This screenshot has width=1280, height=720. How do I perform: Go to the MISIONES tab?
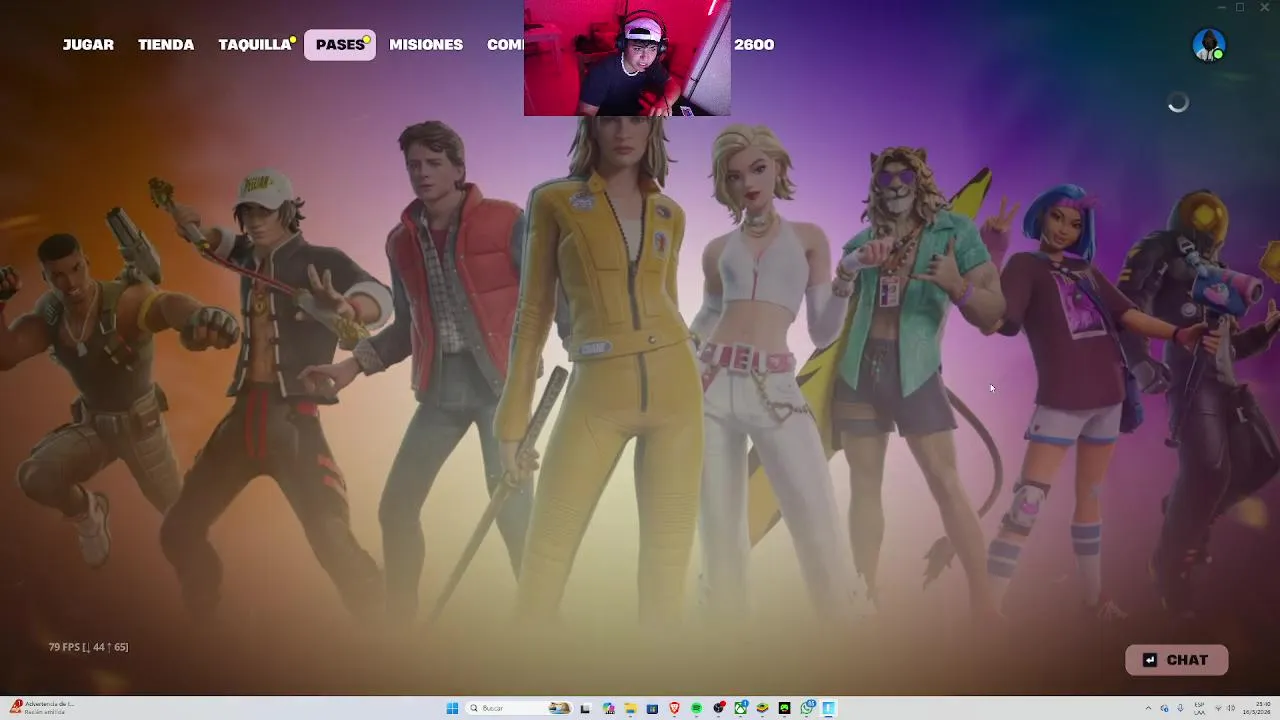pyautogui.click(x=426, y=44)
